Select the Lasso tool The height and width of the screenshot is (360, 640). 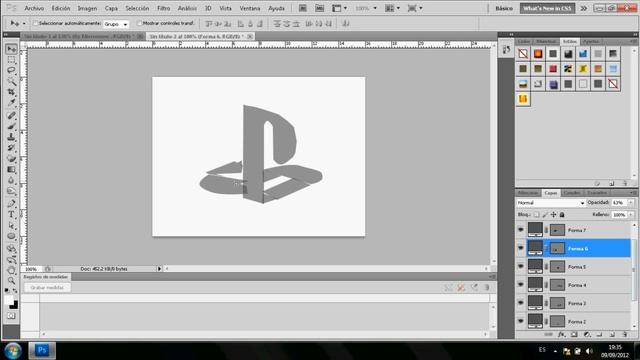click(11, 71)
